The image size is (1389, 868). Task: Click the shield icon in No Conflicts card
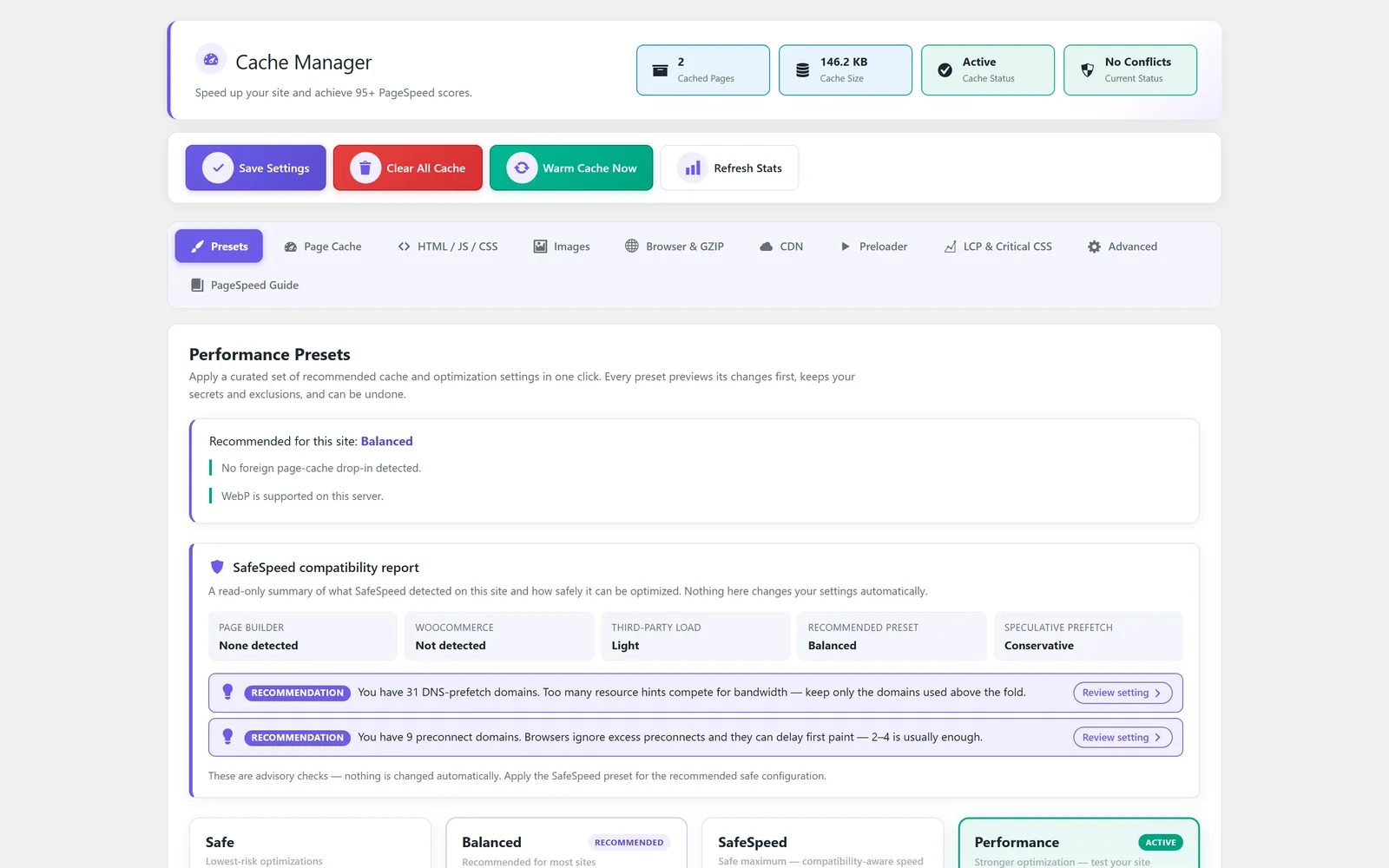coord(1087,70)
